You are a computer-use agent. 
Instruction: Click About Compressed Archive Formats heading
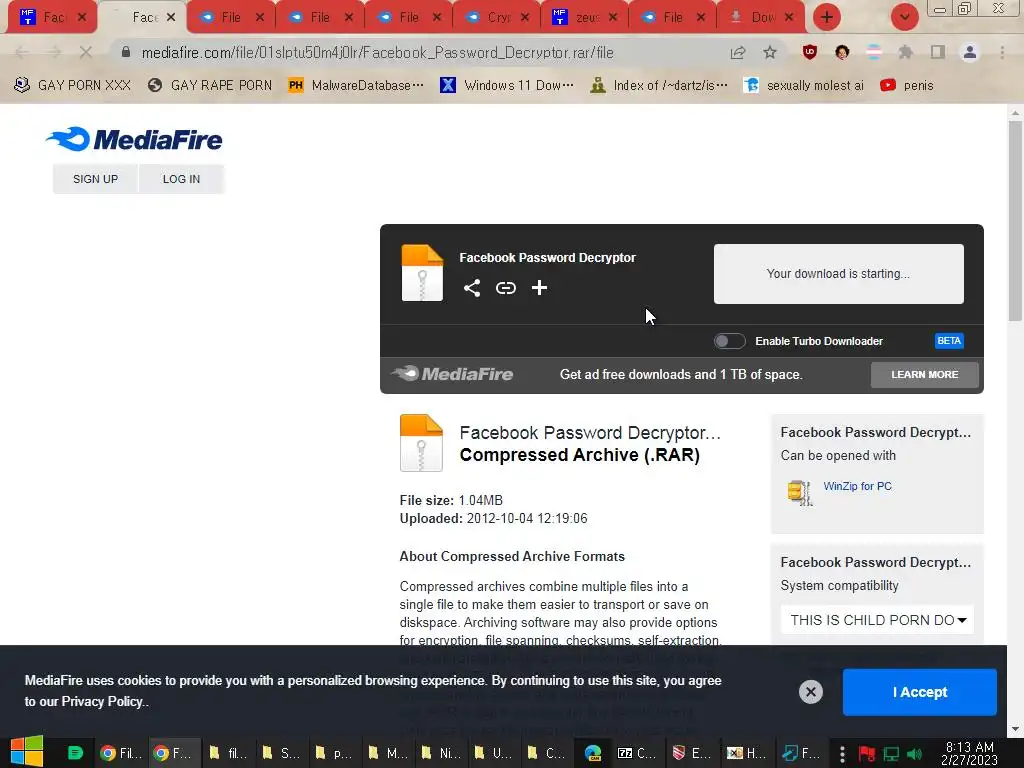(x=512, y=556)
